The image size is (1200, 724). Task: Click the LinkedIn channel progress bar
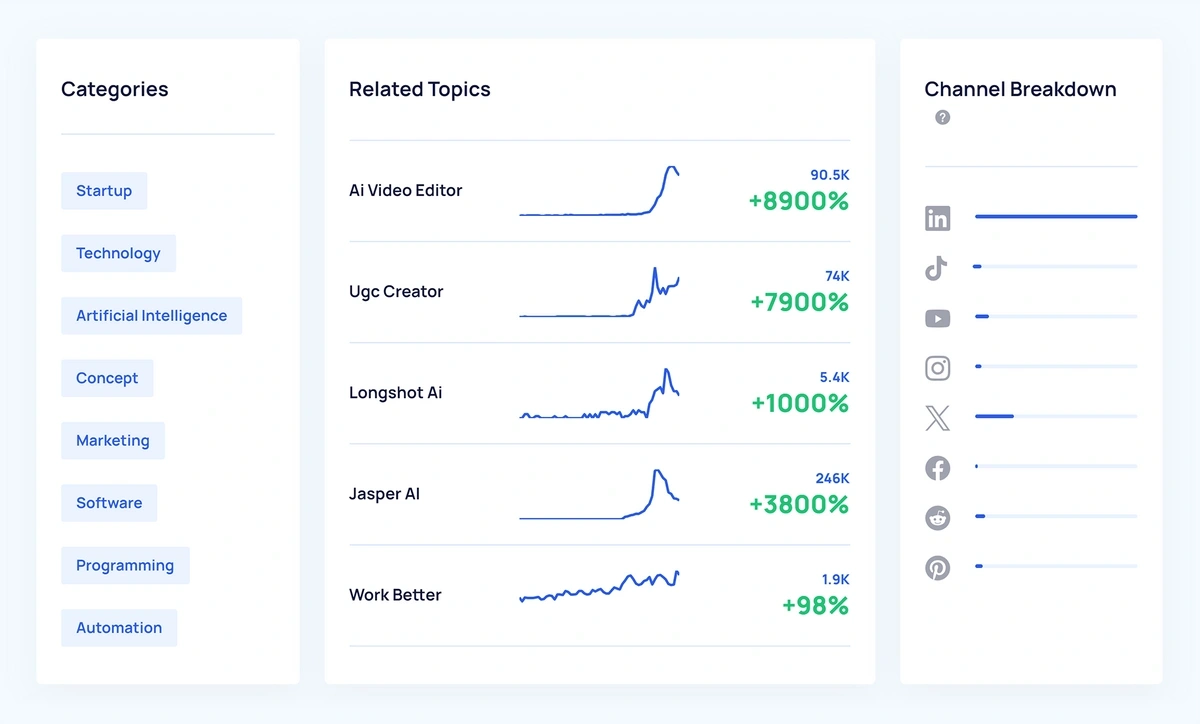1056,216
